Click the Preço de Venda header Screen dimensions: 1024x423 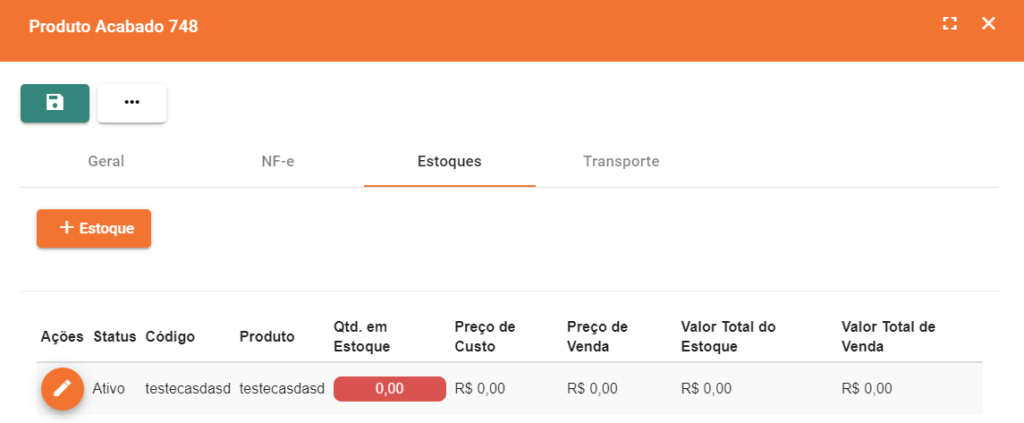(x=597, y=337)
